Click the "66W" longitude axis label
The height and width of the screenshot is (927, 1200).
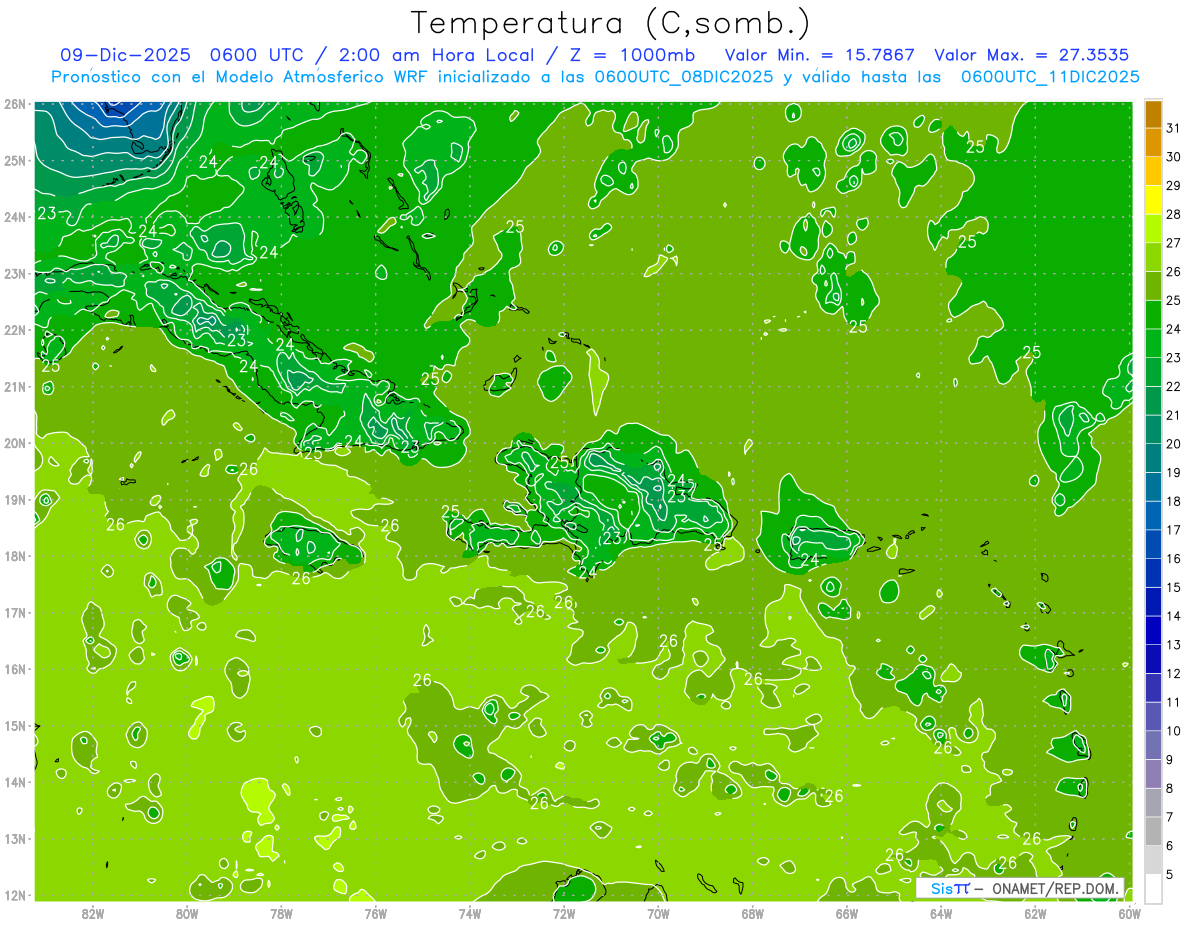pos(847,913)
